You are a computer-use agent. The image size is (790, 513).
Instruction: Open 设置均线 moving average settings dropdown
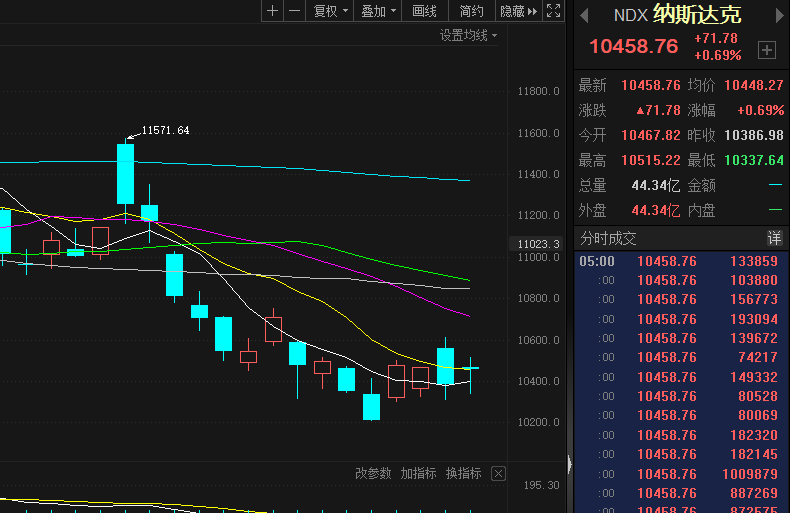(x=468, y=35)
